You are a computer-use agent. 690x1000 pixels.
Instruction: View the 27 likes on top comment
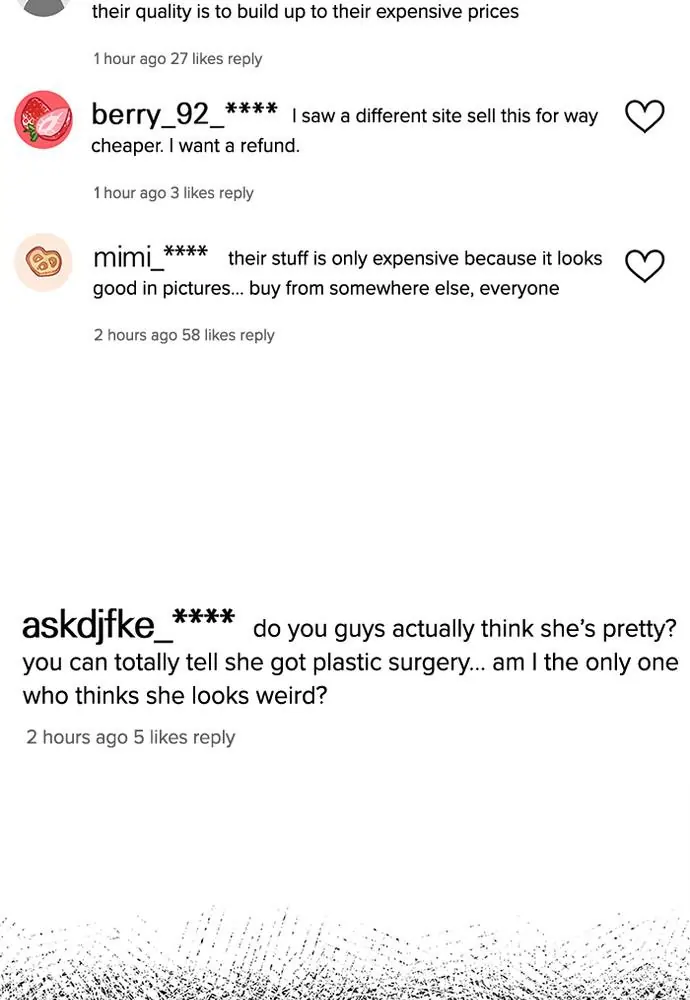(197, 59)
